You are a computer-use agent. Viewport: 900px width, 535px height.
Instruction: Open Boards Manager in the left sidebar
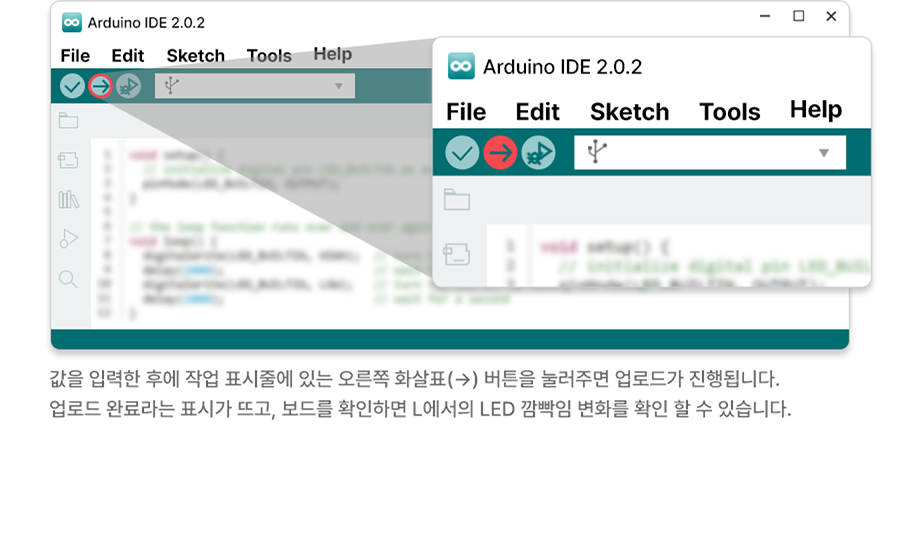pyautogui.click(x=68, y=160)
